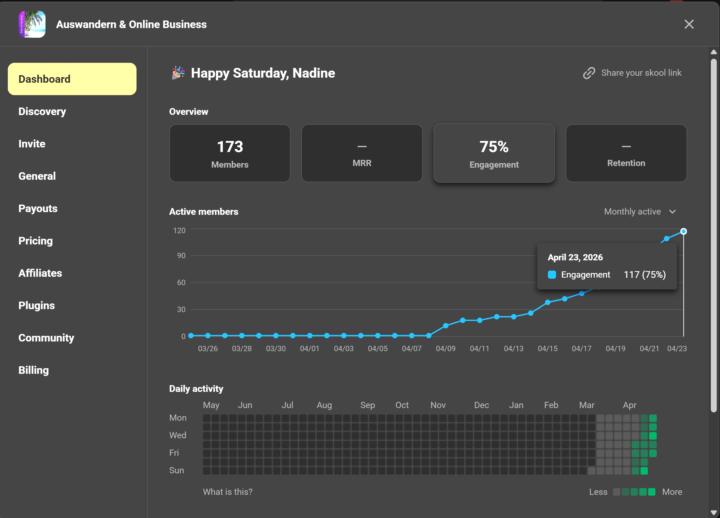Viewport: 720px width, 518px height.
Task: Click the bright green Monday cell in April
Action: click(652, 418)
